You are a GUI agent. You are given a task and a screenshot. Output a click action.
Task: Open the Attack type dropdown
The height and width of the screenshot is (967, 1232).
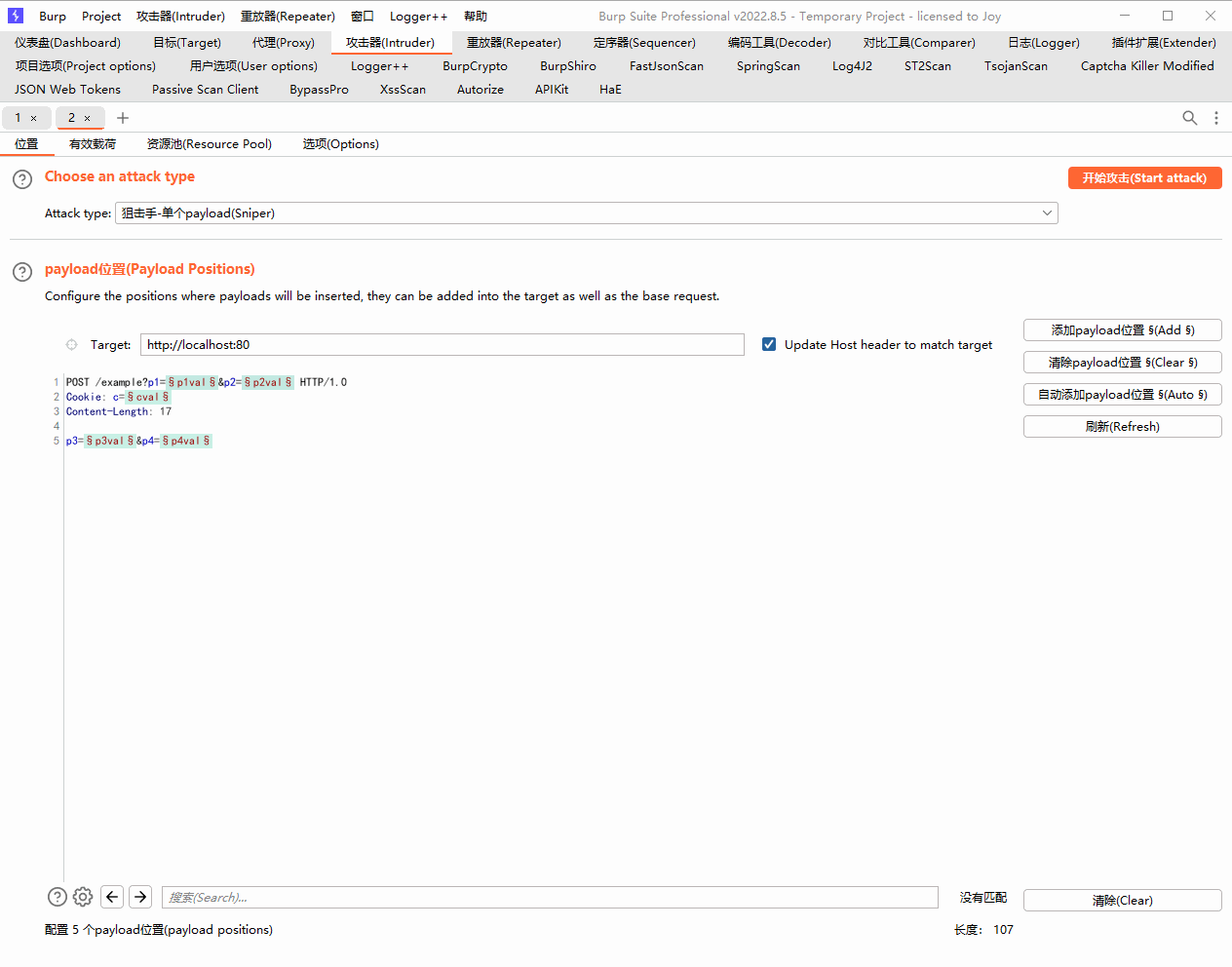click(587, 213)
